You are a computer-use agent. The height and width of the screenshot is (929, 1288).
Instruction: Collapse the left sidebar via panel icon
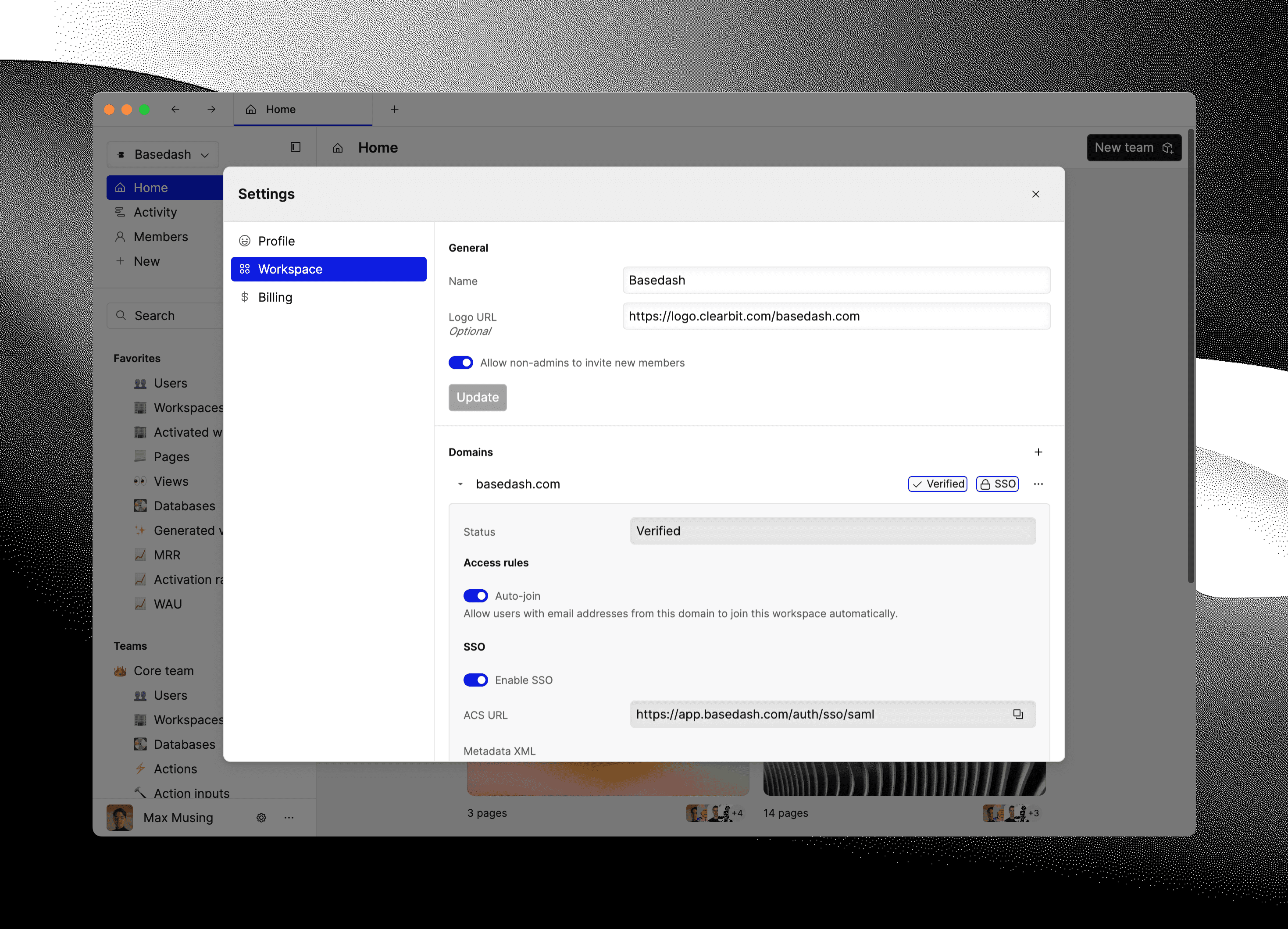coord(295,147)
